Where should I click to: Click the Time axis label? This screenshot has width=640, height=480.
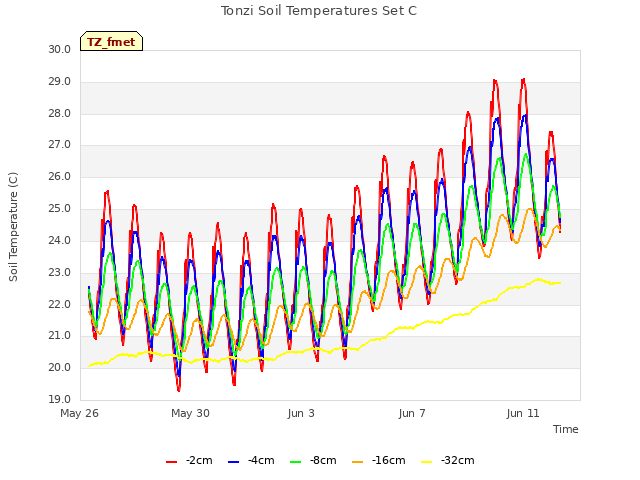(x=566, y=429)
